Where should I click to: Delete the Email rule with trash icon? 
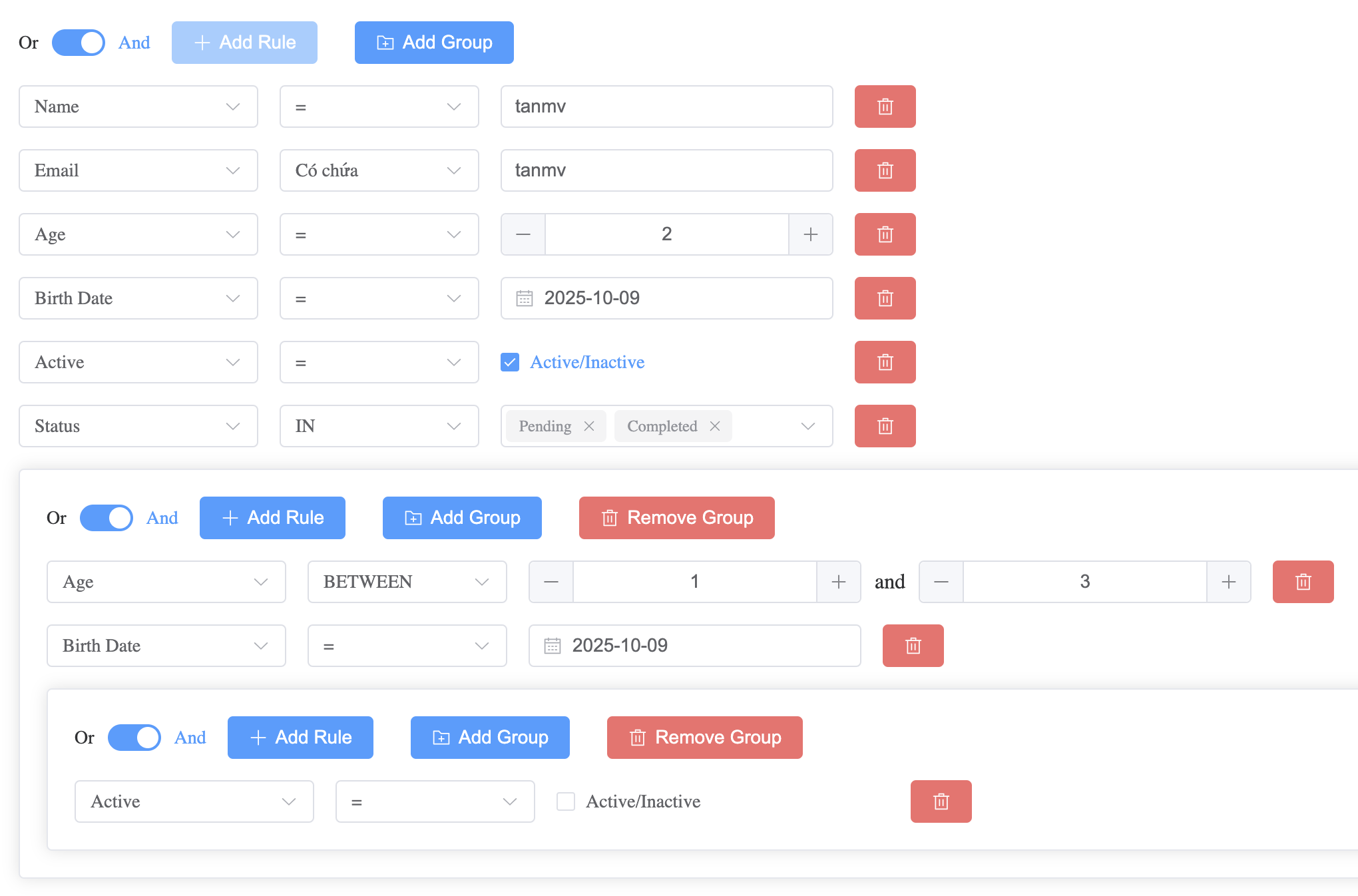pyautogui.click(x=885, y=170)
